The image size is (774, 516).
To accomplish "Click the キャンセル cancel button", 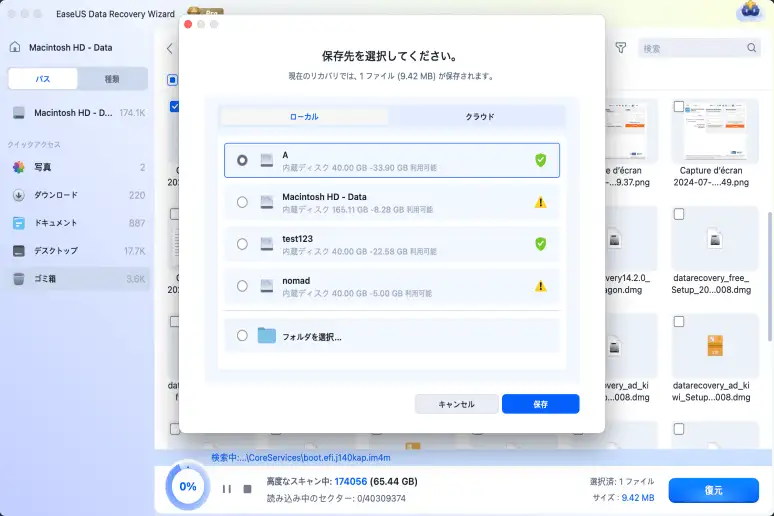I will (457, 404).
